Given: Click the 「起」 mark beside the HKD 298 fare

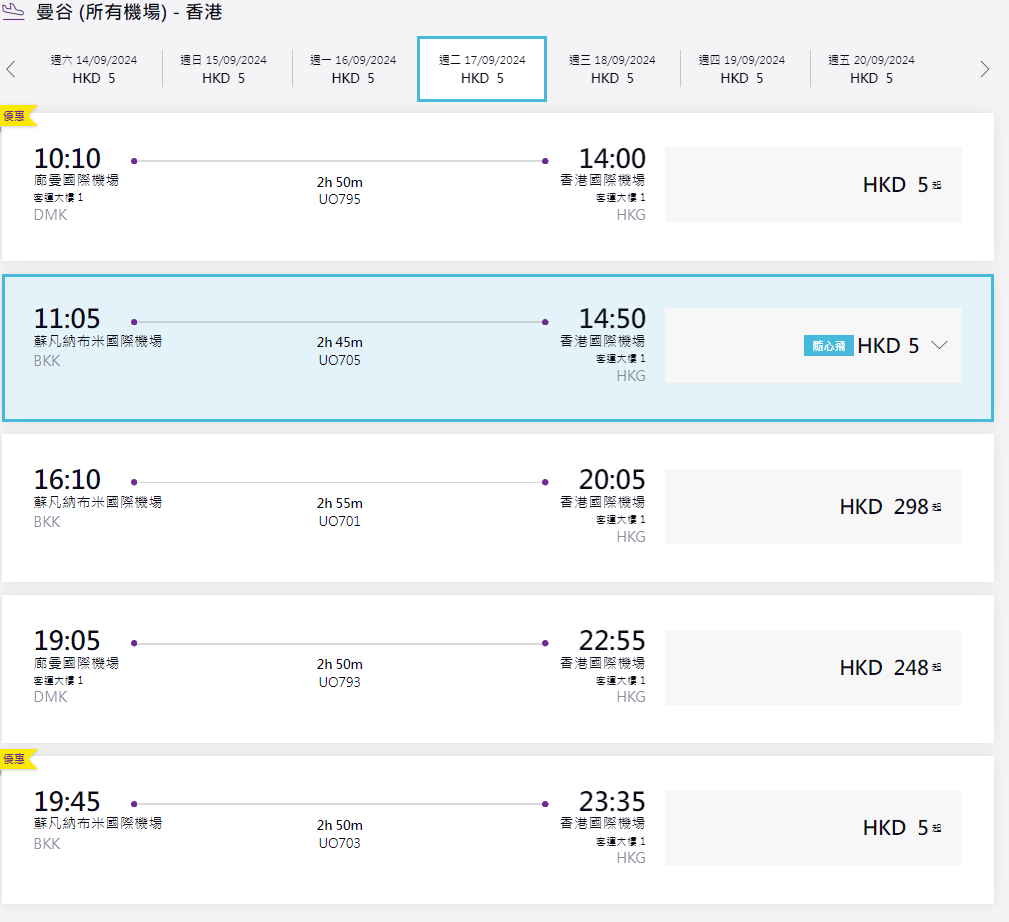Looking at the screenshot, I should [937, 507].
